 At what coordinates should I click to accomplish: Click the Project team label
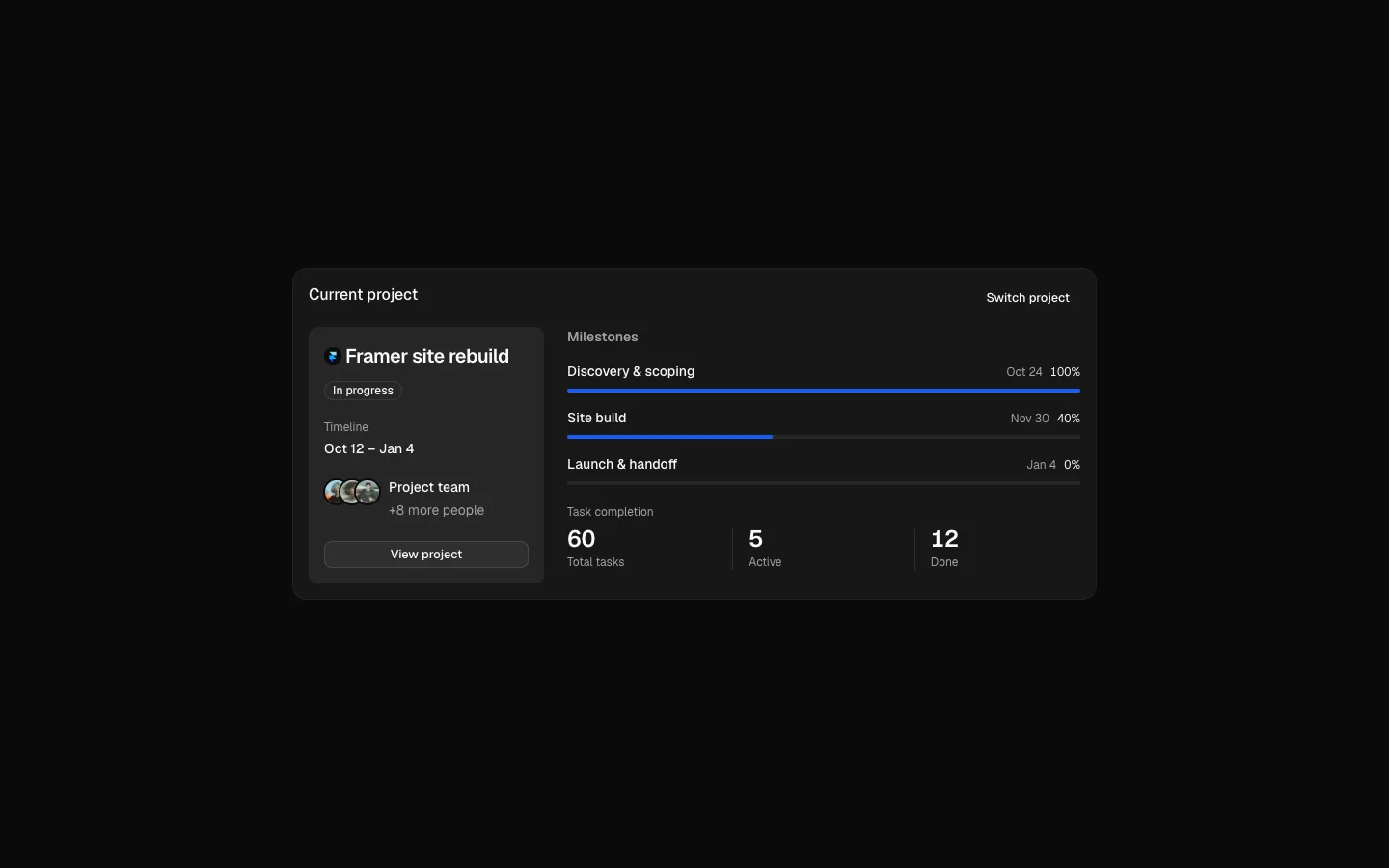pos(429,487)
